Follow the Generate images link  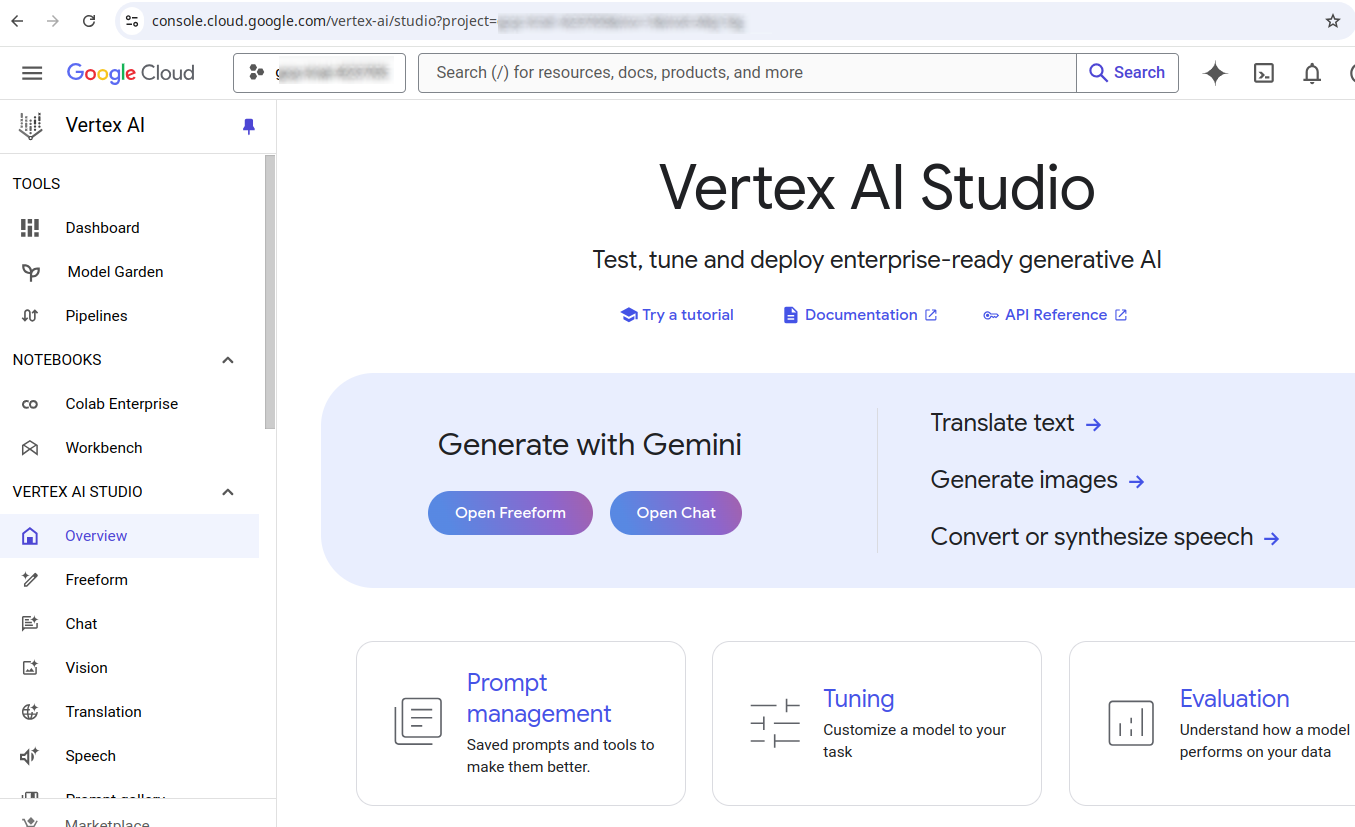click(1037, 480)
